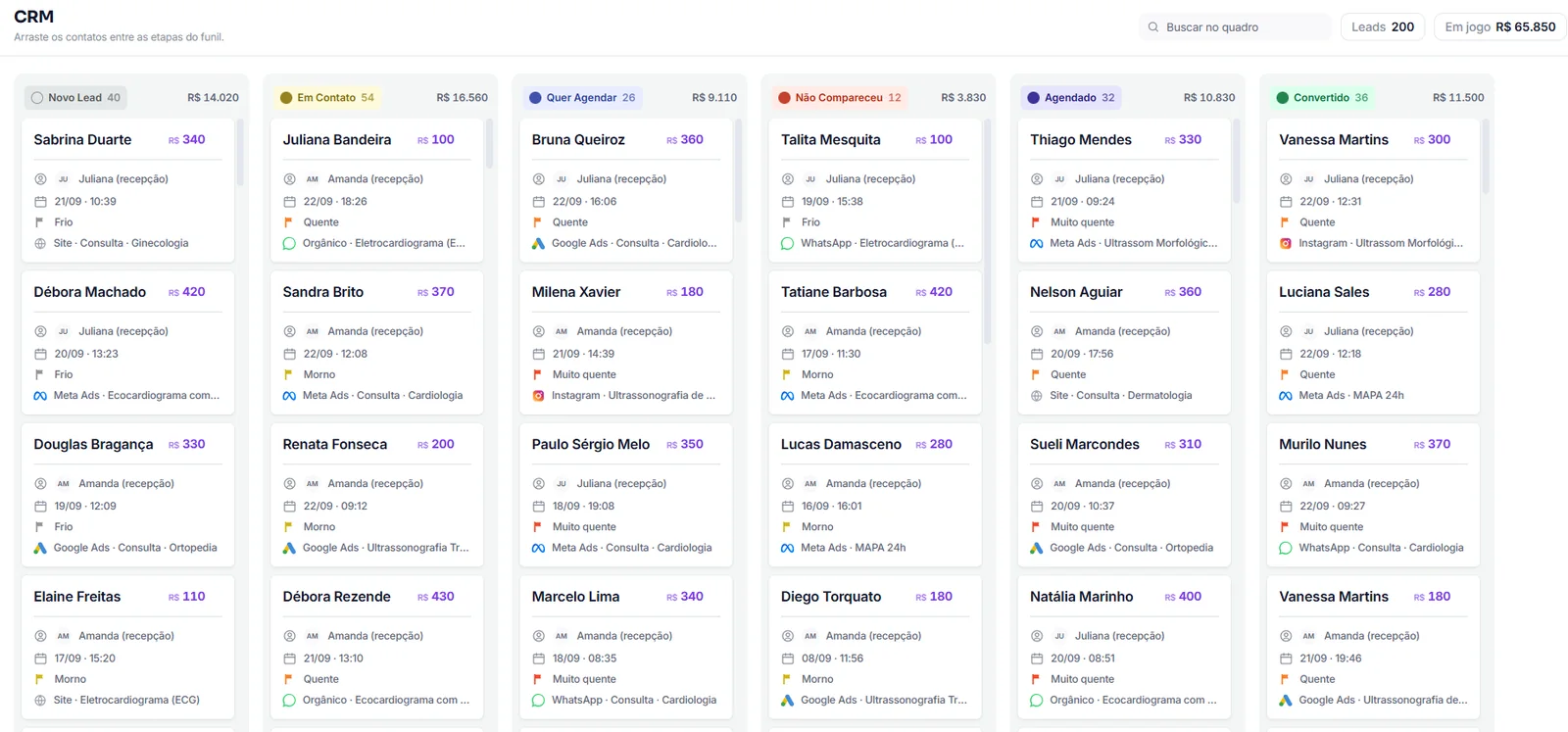Click the Agendado 32 stage label

1070,98
